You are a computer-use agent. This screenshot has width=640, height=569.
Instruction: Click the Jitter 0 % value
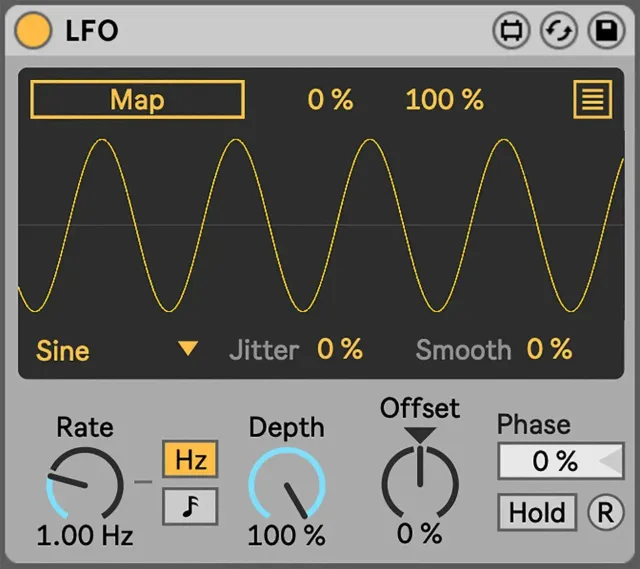340,349
